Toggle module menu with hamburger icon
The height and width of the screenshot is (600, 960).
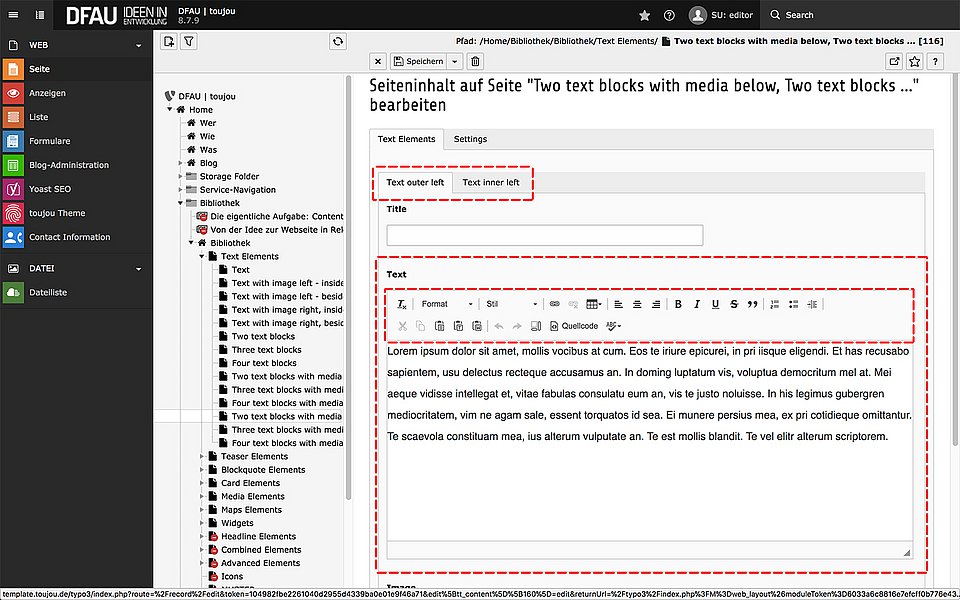point(13,15)
